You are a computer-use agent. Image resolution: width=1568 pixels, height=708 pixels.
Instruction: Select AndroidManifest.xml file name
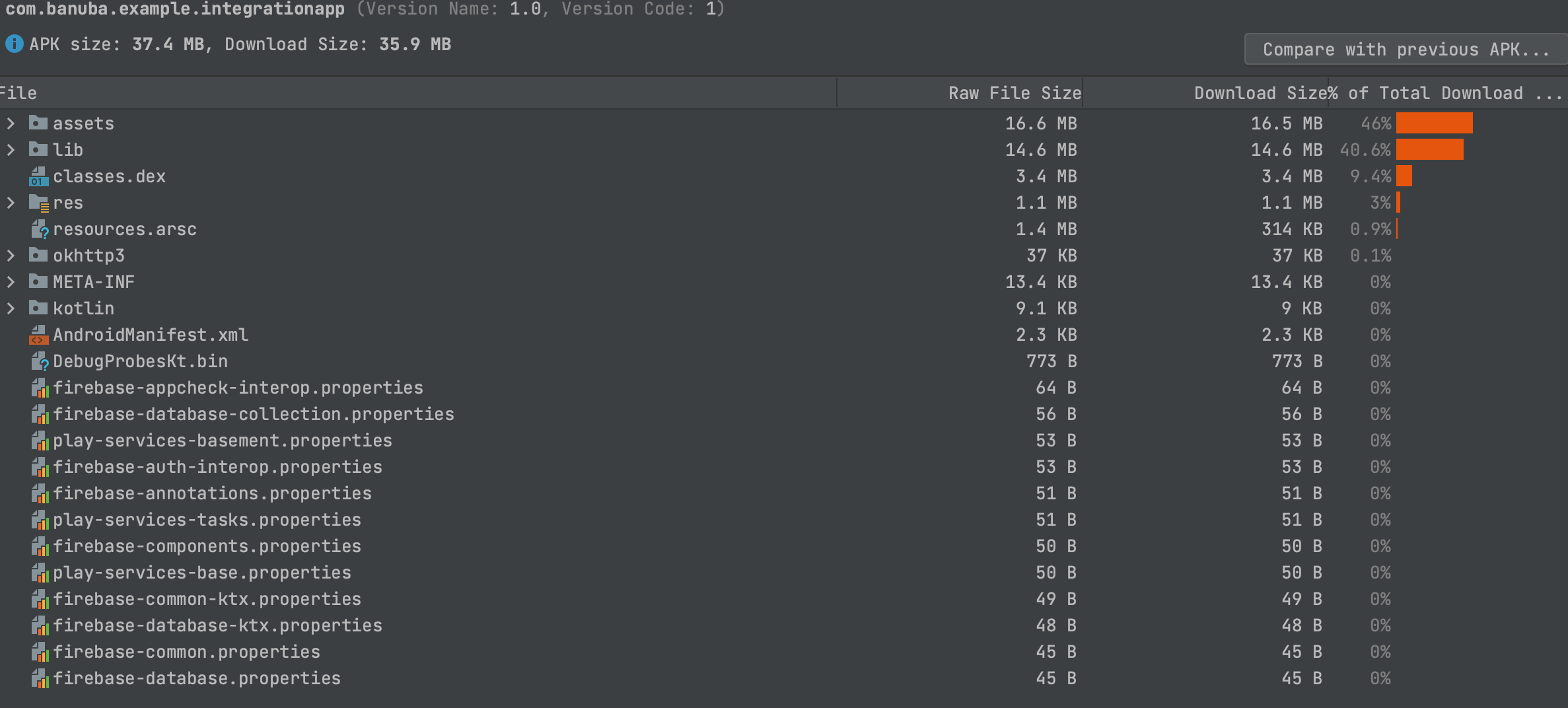[x=151, y=335]
